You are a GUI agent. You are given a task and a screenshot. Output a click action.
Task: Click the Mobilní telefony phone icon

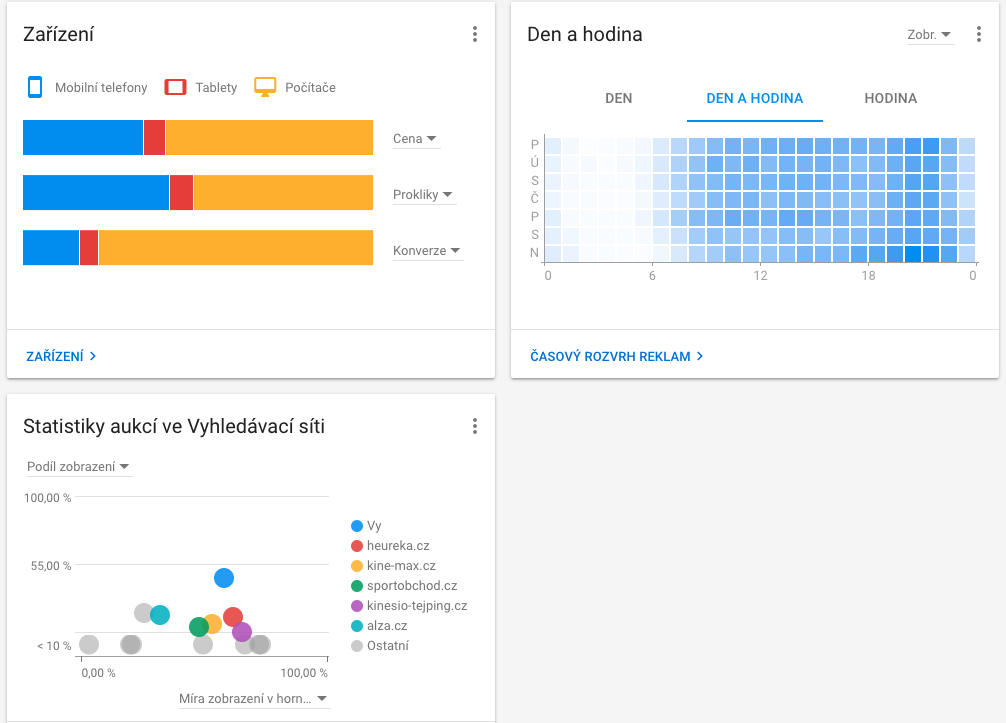coord(35,87)
